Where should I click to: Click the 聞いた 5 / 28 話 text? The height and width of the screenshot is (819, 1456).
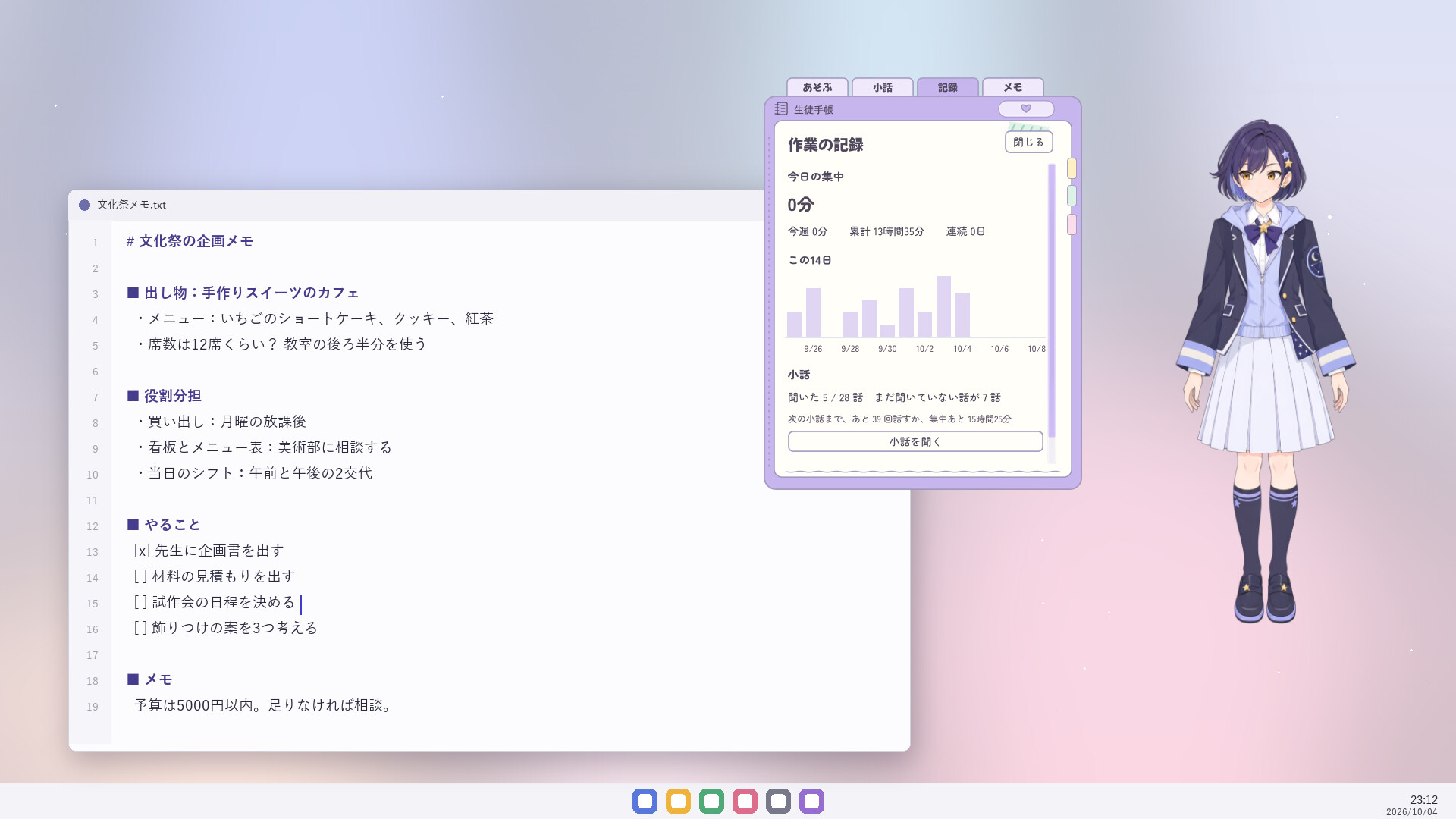[825, 397]
